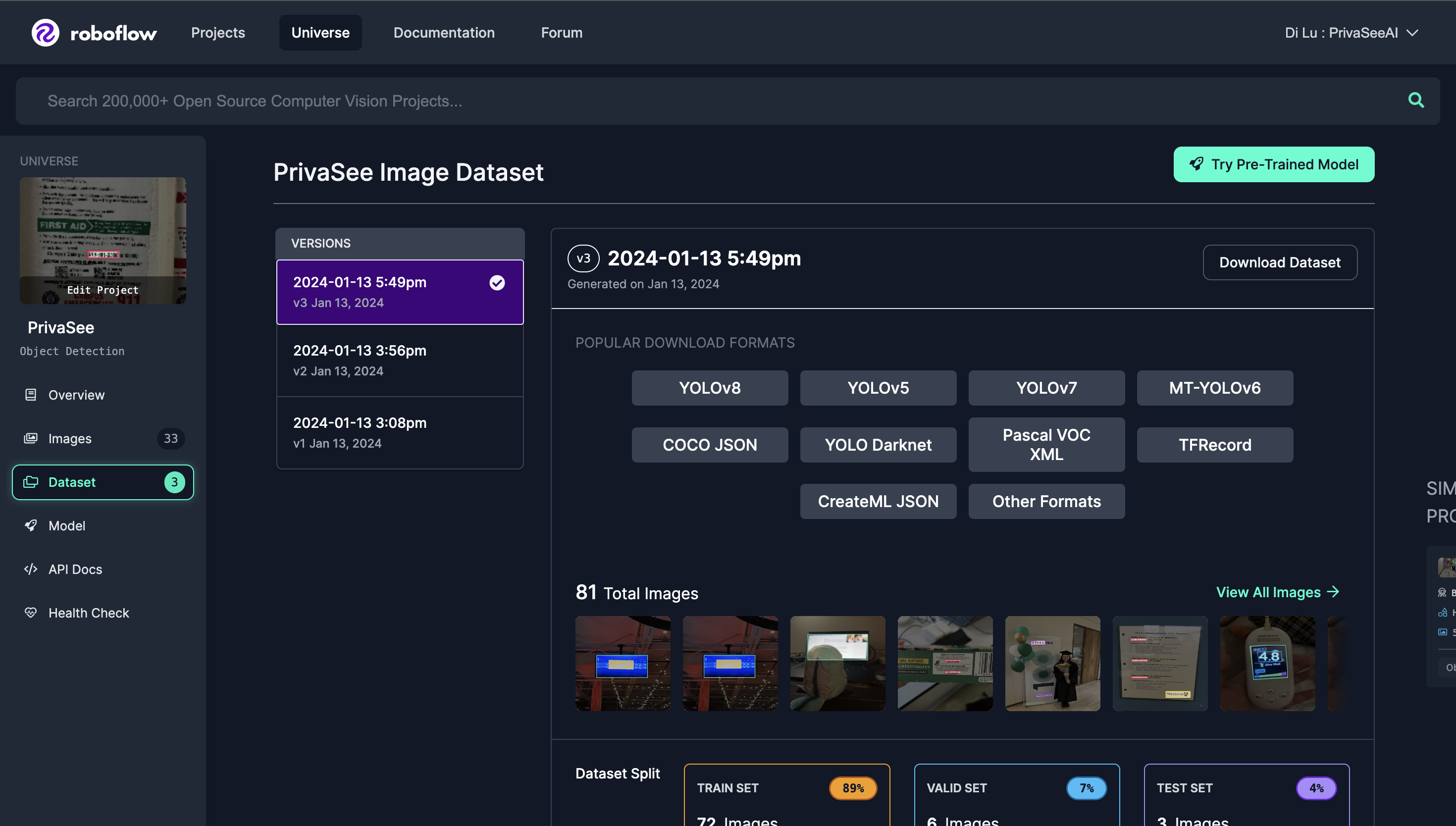Open the second blue-screen dataset thumbnail

[730, 663]
